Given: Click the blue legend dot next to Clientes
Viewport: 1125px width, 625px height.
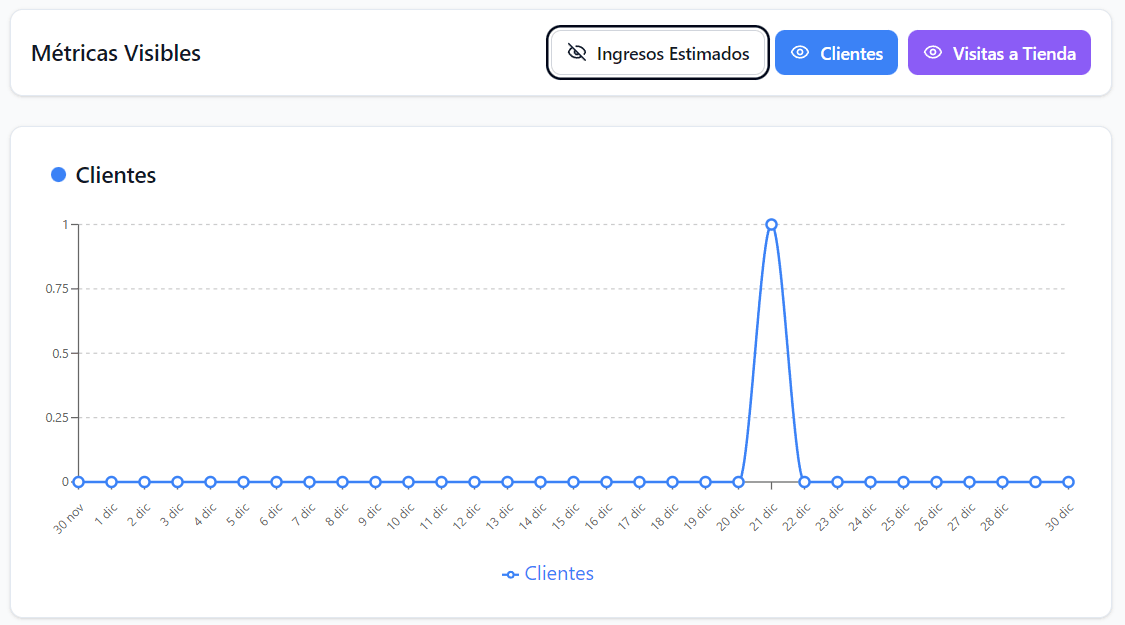Looking at the screenshot, I should pyautogui.click(x=58, y=174).
